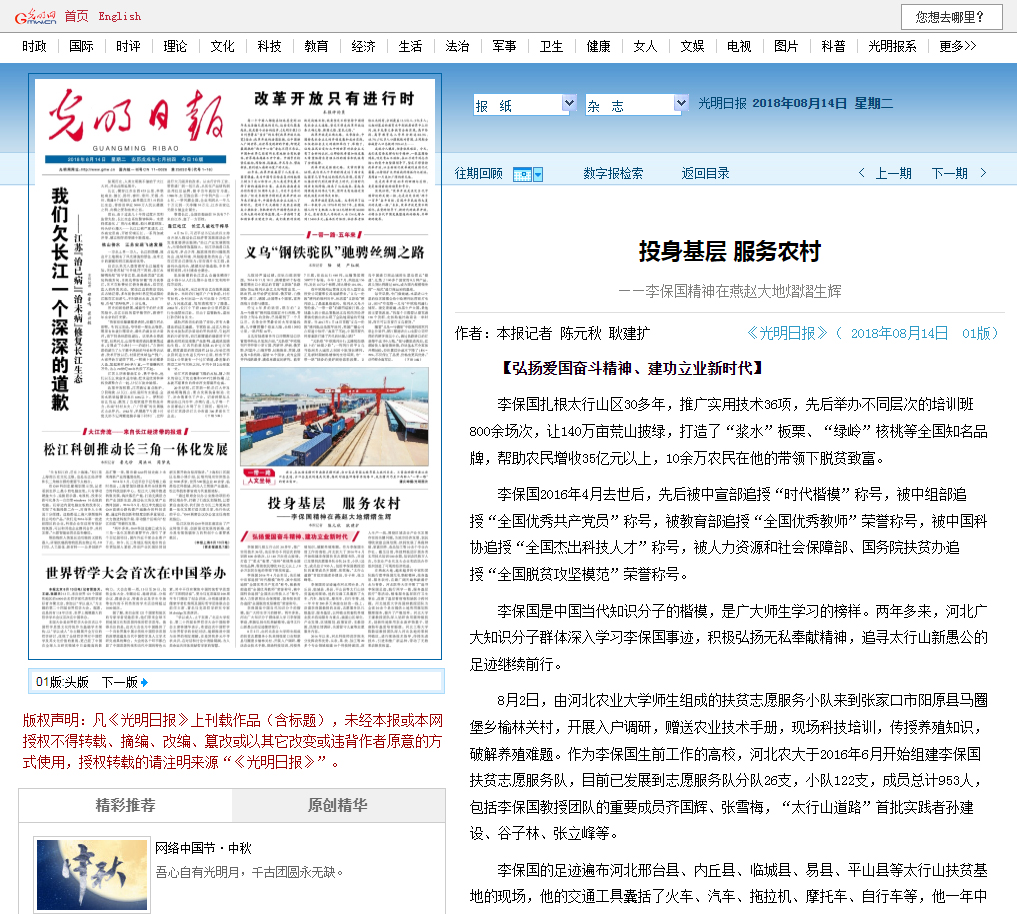Image resolution: width=1017 pixels, height=914 pixels.
Task: Expand the 报纸 dropdown list
Action: tap(568, 104)
